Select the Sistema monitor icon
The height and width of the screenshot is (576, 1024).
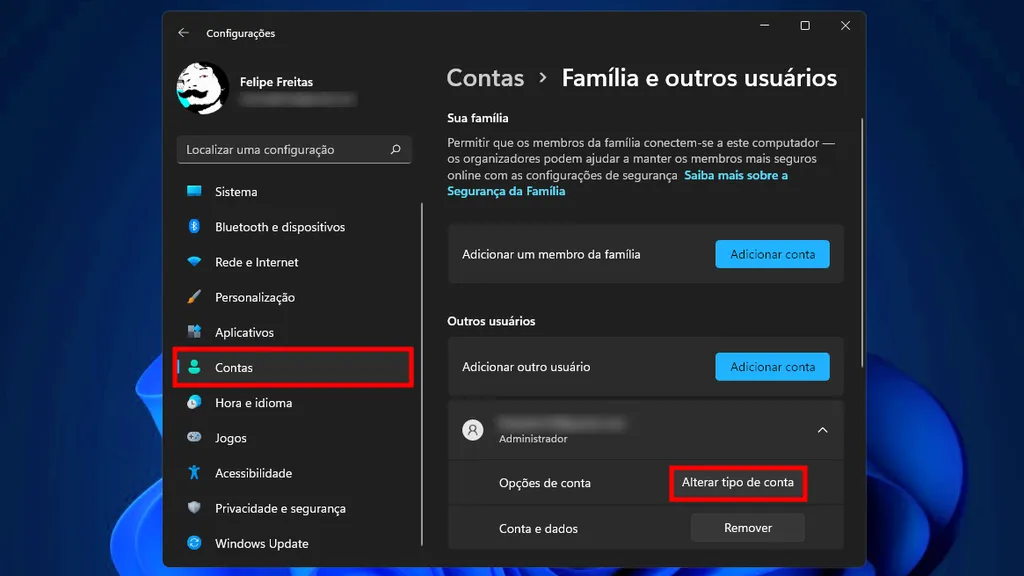[x=194, y=191]
